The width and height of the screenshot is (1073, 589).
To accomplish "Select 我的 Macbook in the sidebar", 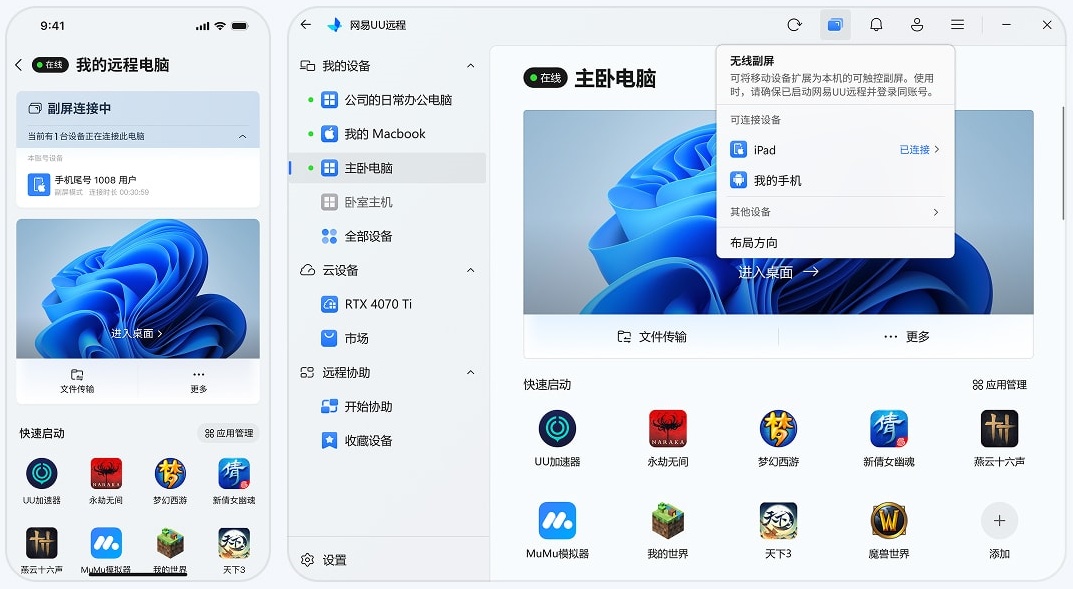I will tap(388, 134).
